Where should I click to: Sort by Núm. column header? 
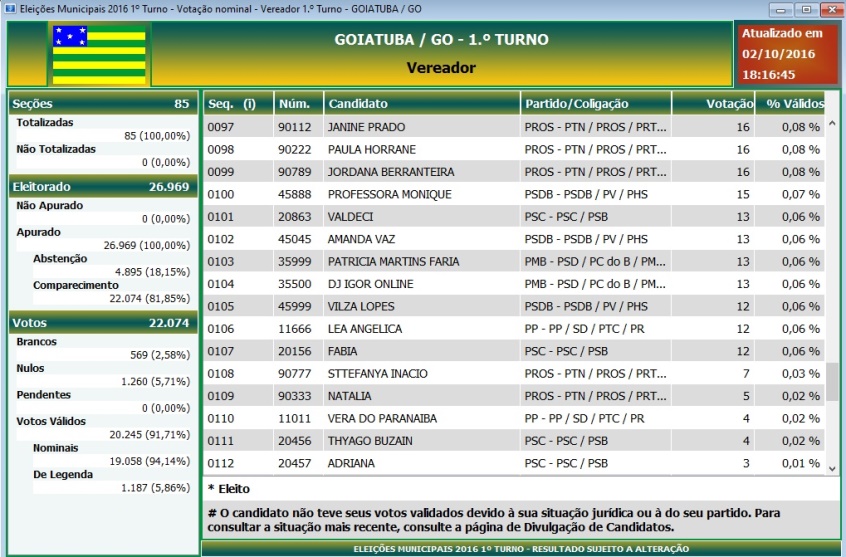298,104
